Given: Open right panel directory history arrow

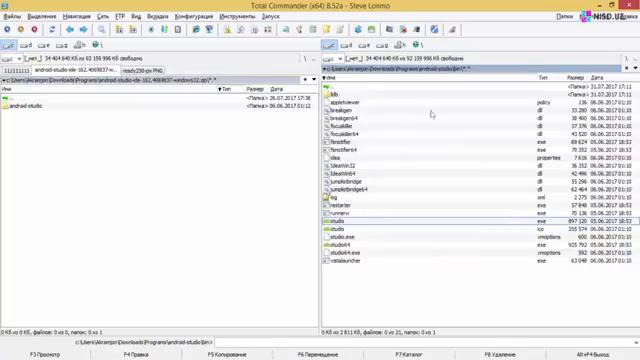Looking at the screenshot, I should [x=636, y=68].
